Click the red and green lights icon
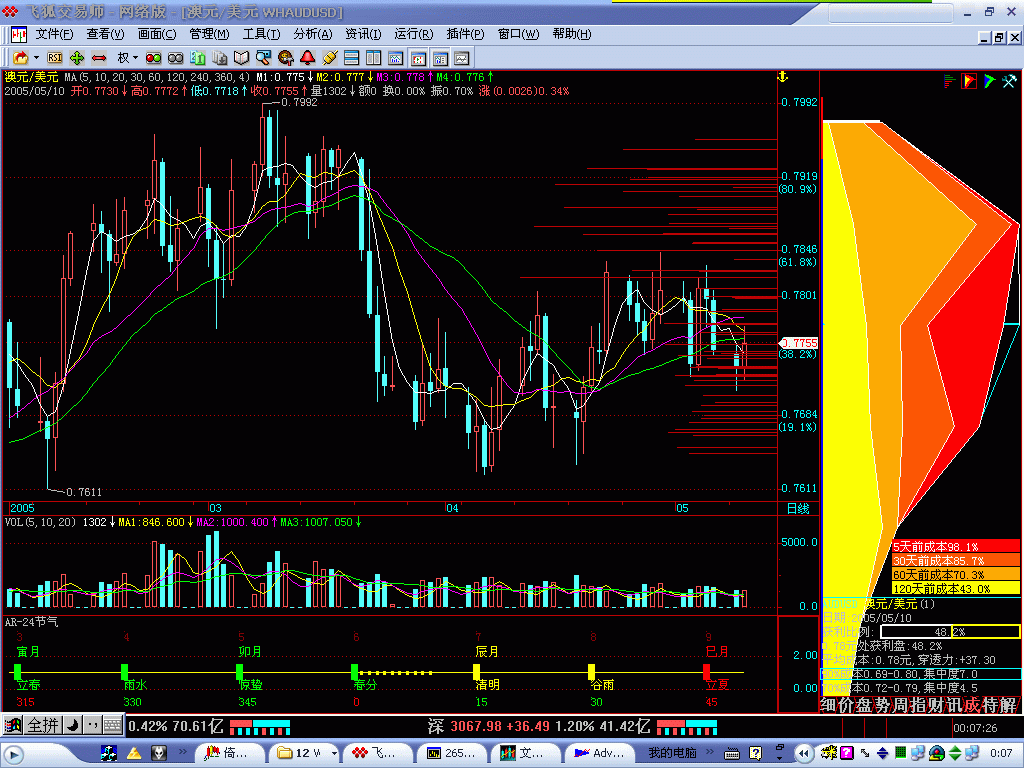 (x=153, y=58)
